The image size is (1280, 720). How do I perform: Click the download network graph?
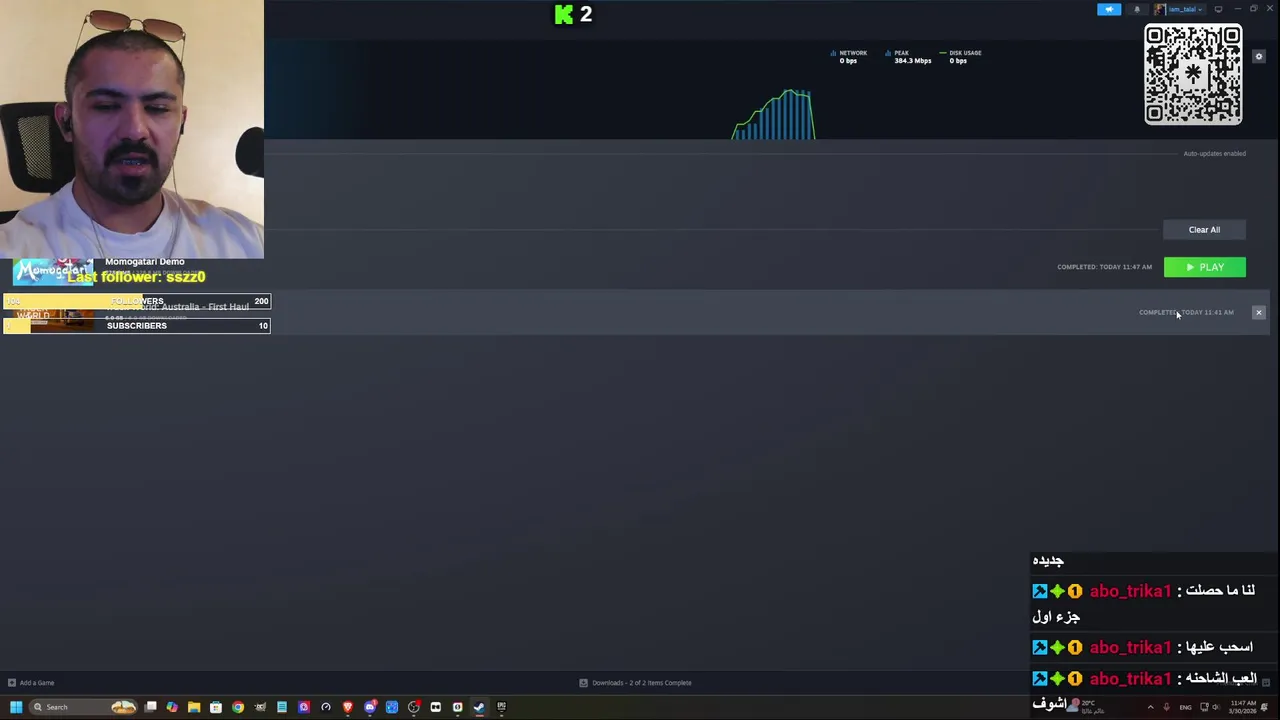pyautogui.click(x=774, y=114)
